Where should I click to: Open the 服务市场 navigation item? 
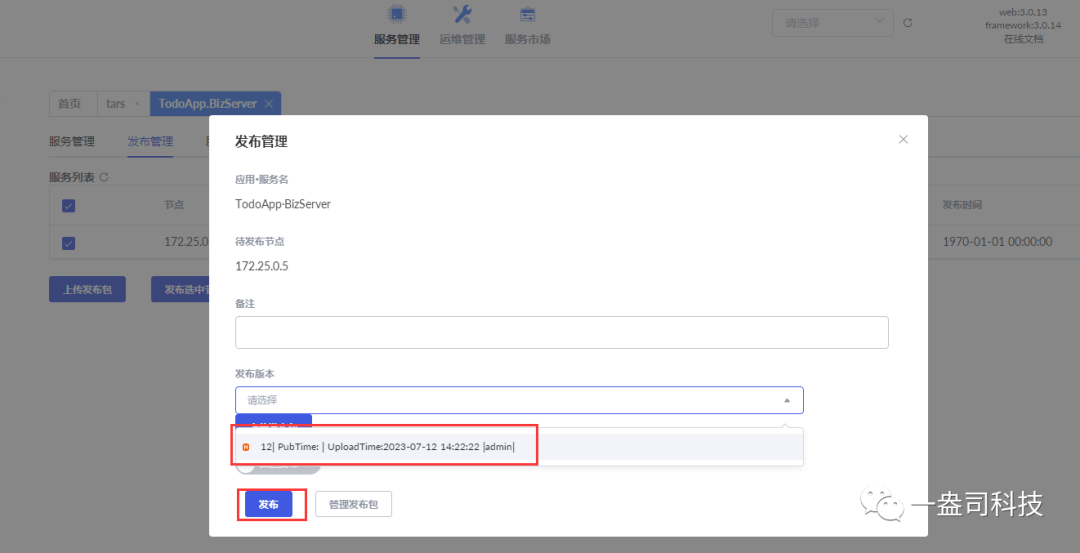pyautogui.click(x=528, y=25)
